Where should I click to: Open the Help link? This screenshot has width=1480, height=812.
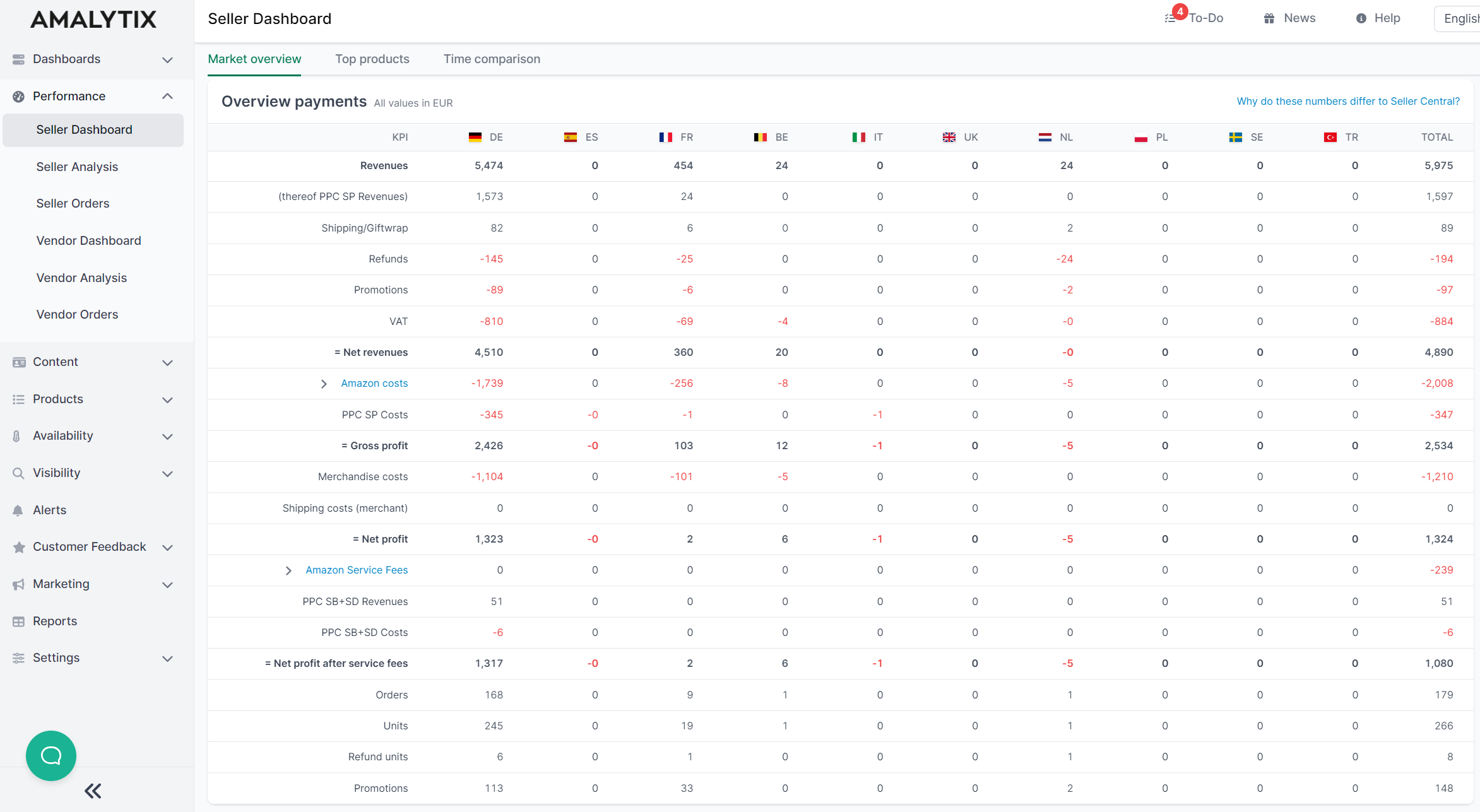click(x=1387, y=18)
